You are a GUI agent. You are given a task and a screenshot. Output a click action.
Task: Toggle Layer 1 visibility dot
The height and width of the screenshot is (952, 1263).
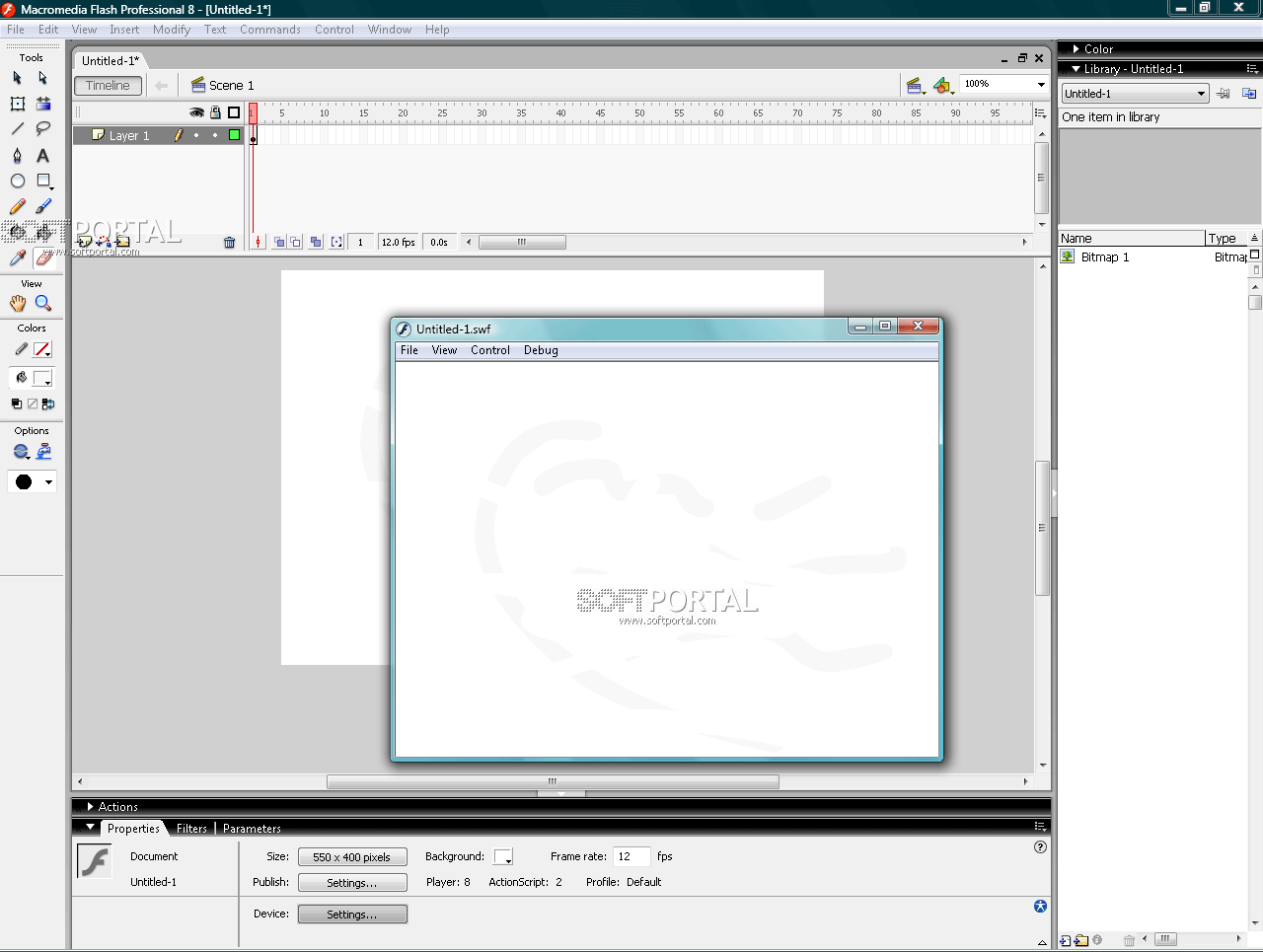[196, 135]
